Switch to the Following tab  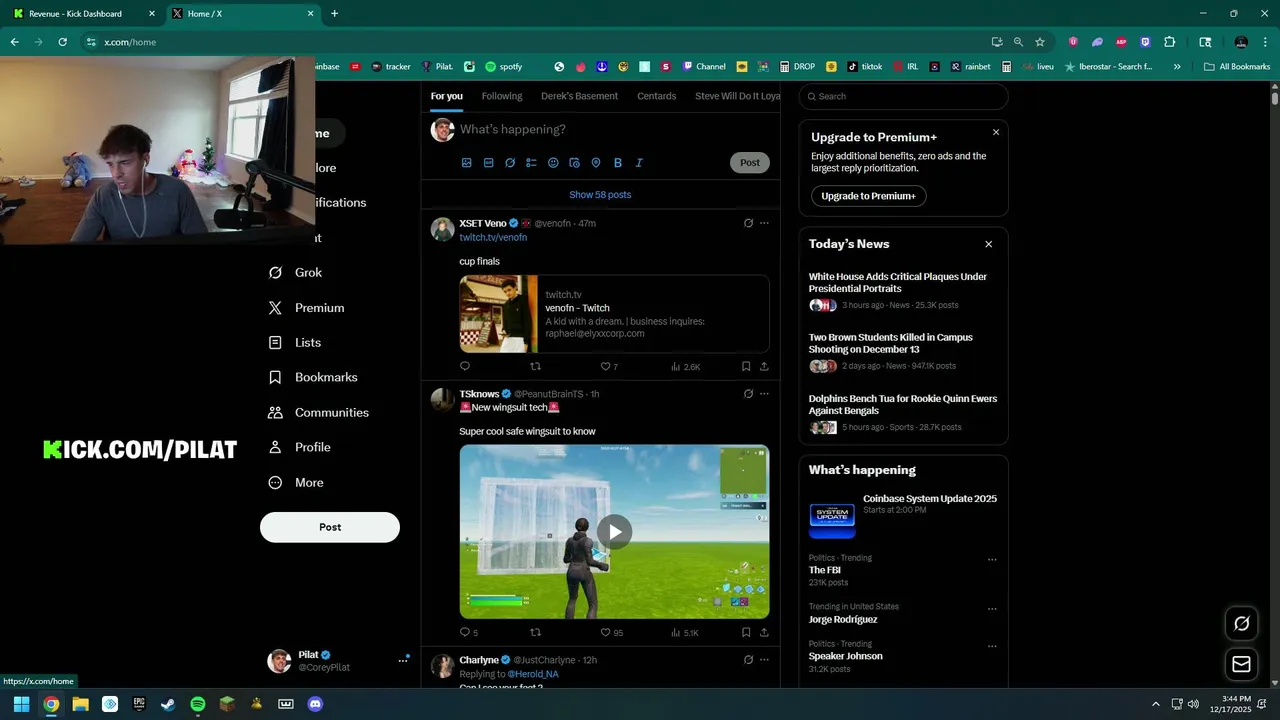pyautogui.click(x=502, y=96)
